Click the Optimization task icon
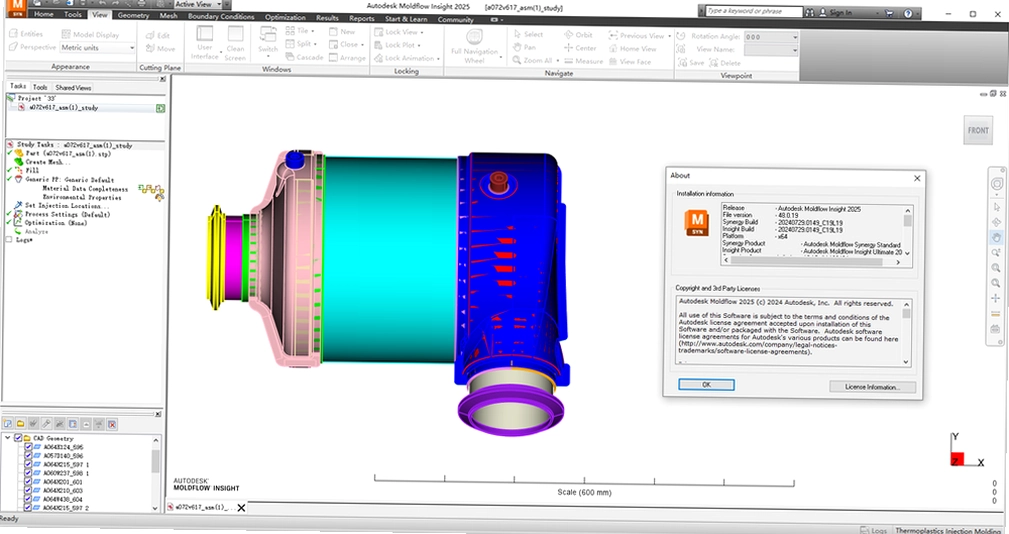The height and width of the screenshot is (534, 1009). coord(18,223)
